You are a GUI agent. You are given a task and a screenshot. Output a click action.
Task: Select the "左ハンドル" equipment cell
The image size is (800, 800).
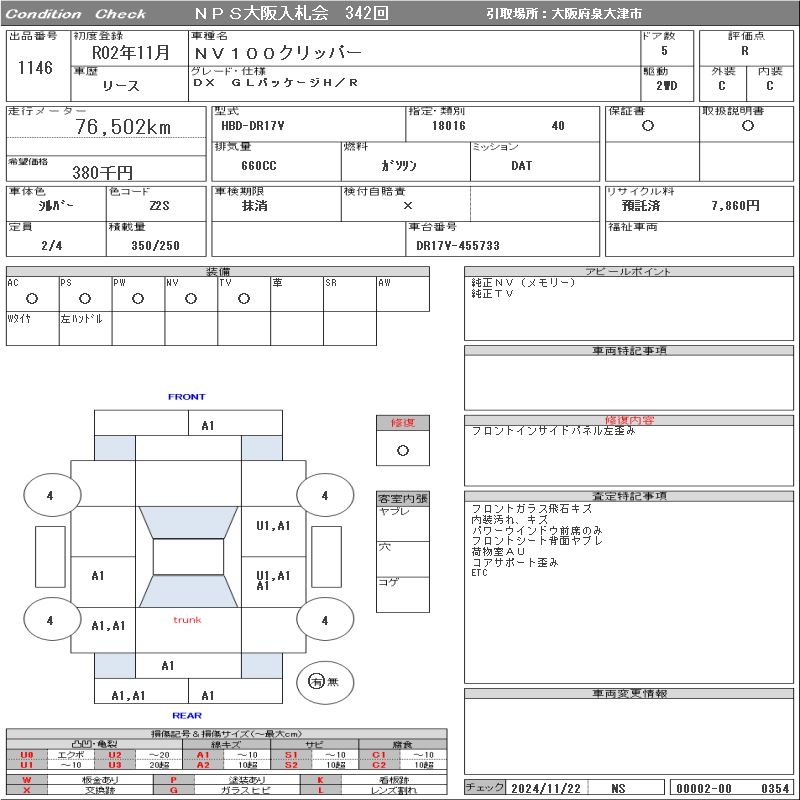pos(85,329)
